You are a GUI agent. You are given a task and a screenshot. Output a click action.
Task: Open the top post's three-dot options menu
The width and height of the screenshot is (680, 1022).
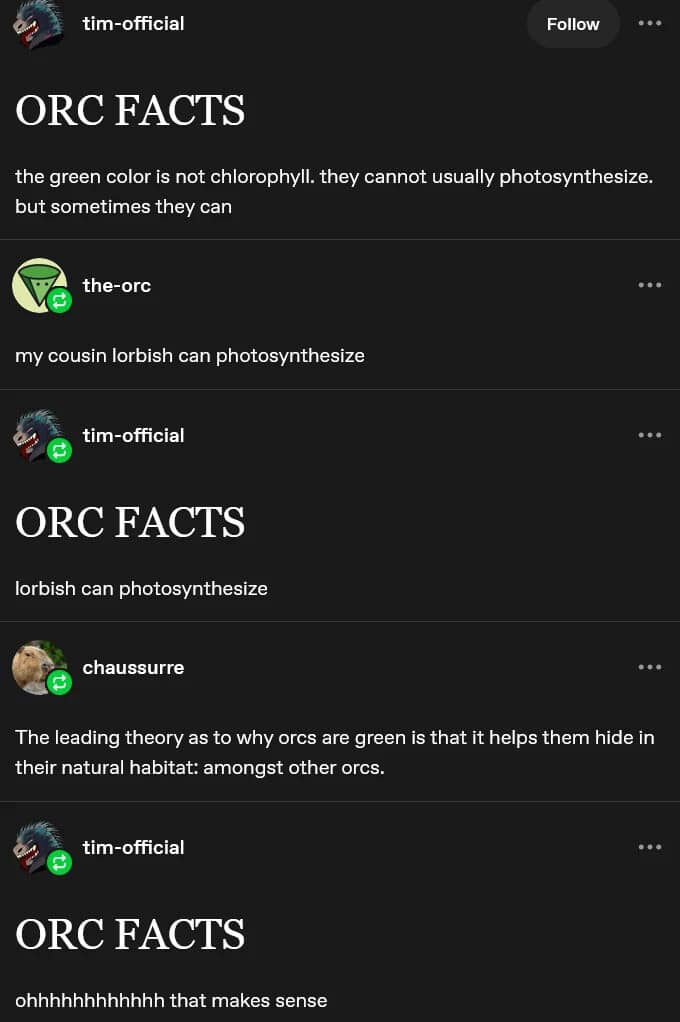[649, 24]
